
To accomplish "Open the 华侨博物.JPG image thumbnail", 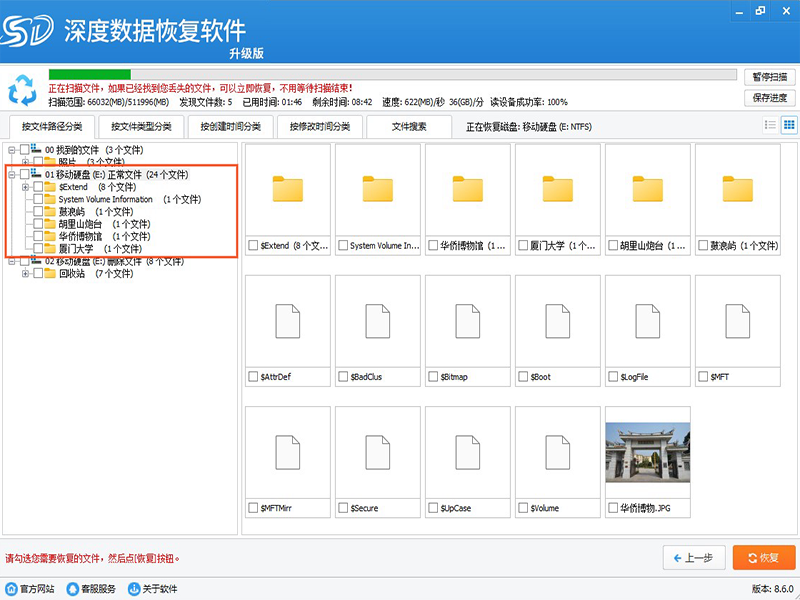I will click(648, 451).
